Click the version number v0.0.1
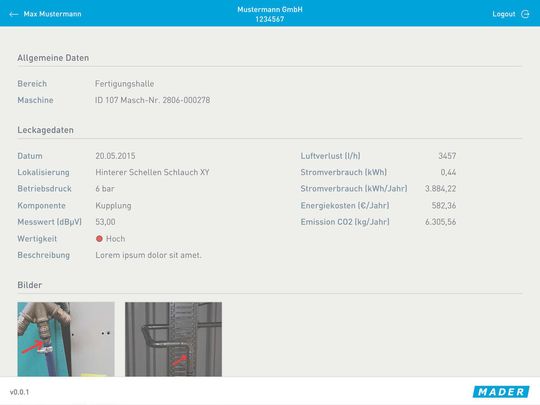Screen dimensions: 540x405 [x=20, y=392]
